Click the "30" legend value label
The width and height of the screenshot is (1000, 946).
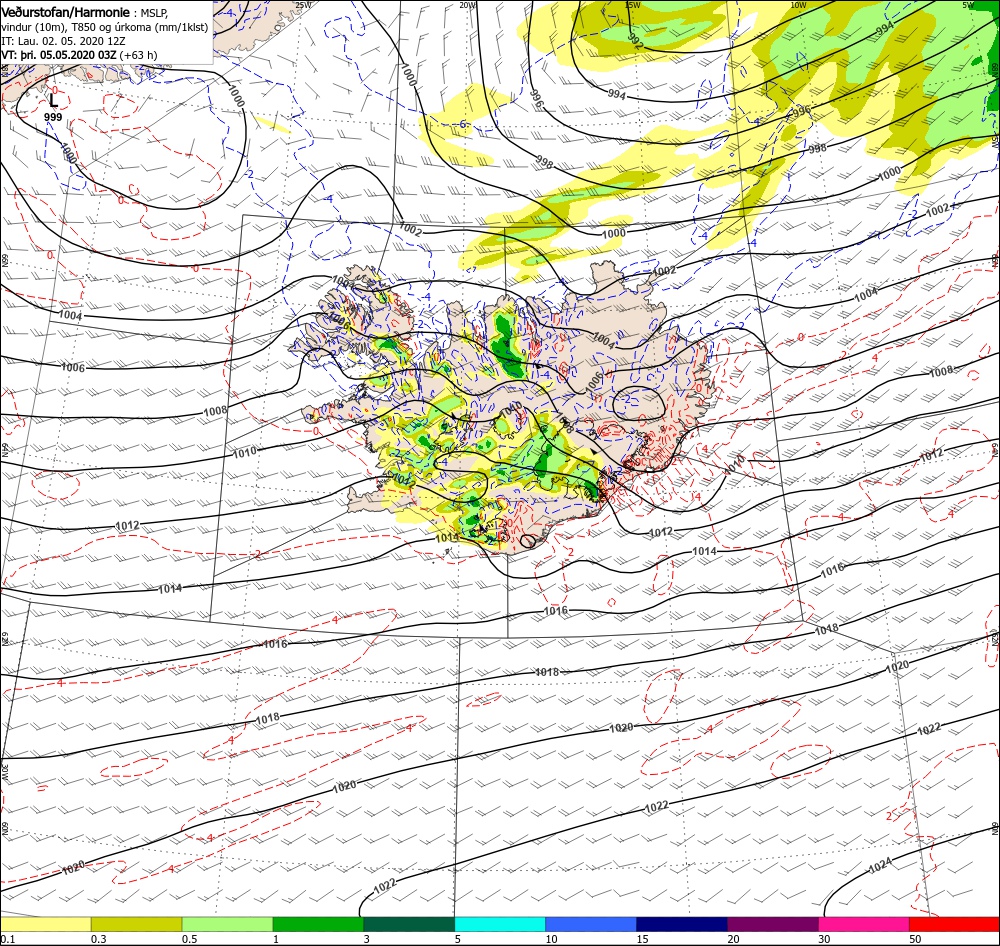pos(824,939)
